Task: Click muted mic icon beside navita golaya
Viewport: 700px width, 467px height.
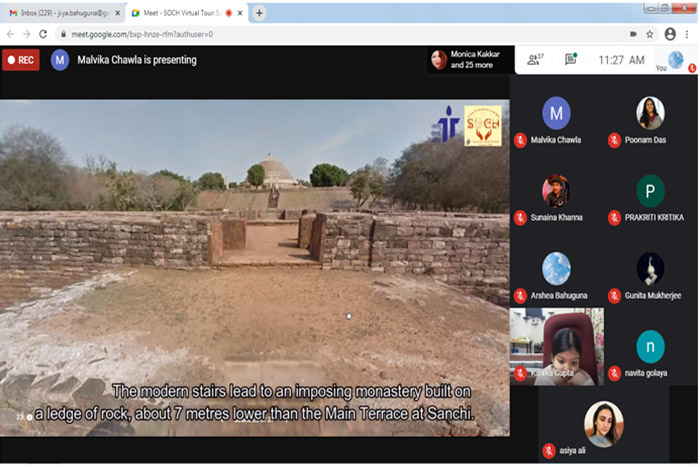Action: pos(614,373)
